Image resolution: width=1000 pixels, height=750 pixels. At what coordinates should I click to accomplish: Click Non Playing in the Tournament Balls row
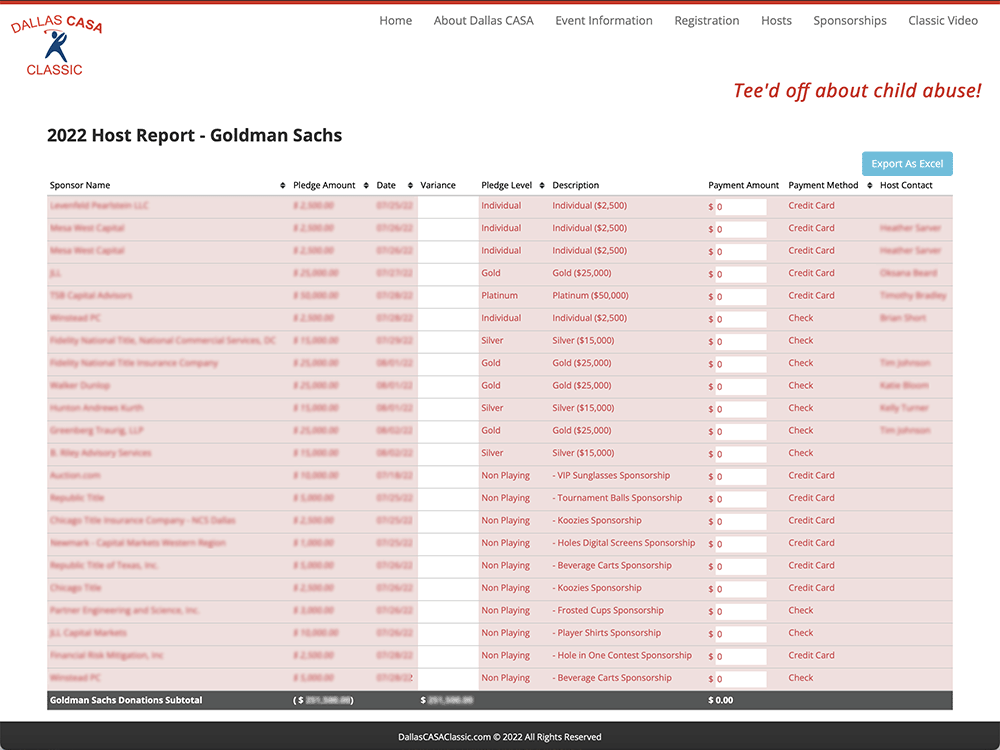tap(506, 497)
